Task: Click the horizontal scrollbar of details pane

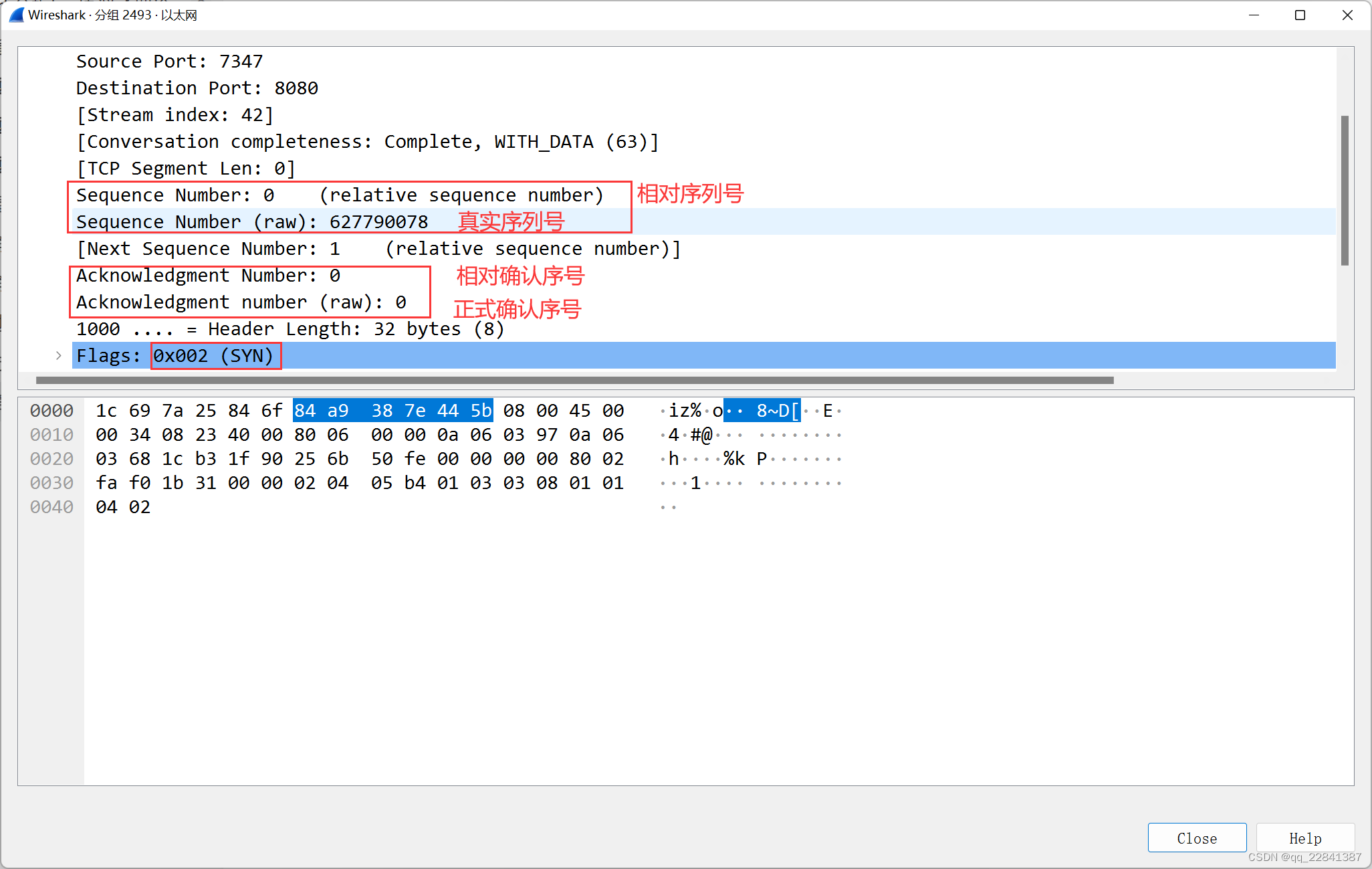Action: pyautogui.click(x=574, y=380)
